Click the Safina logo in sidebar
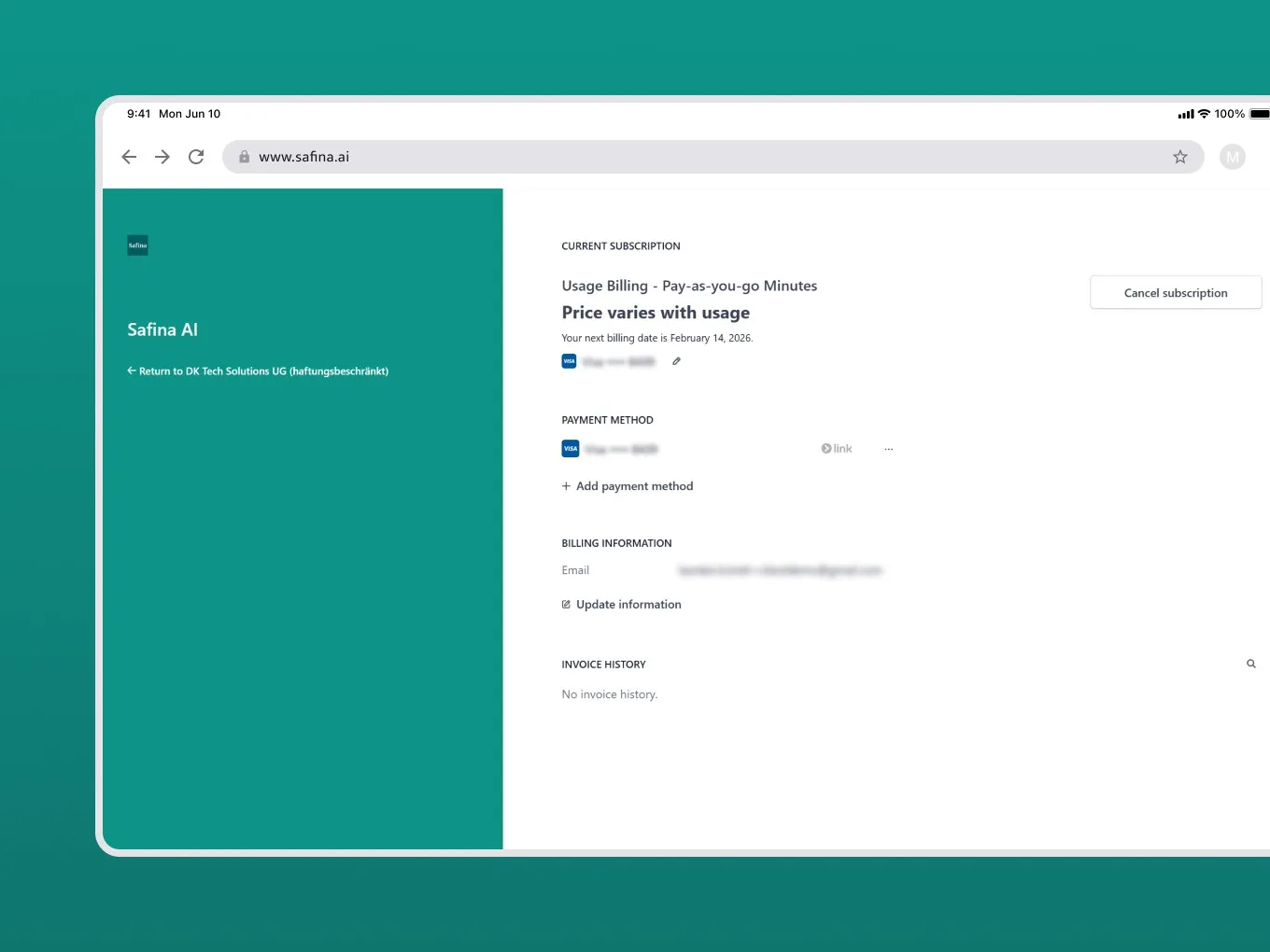 coord(138,245)
